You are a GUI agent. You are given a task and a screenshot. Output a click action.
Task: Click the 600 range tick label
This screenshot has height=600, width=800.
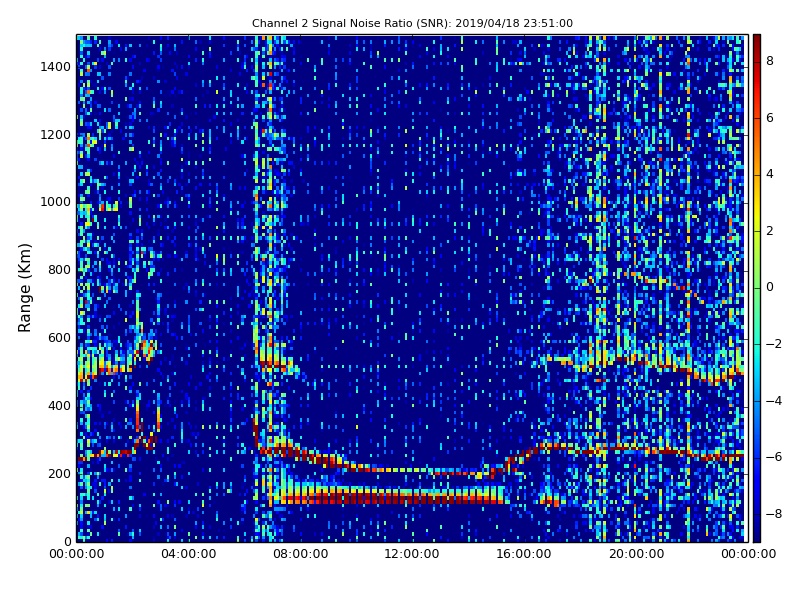tap(59, 338)
